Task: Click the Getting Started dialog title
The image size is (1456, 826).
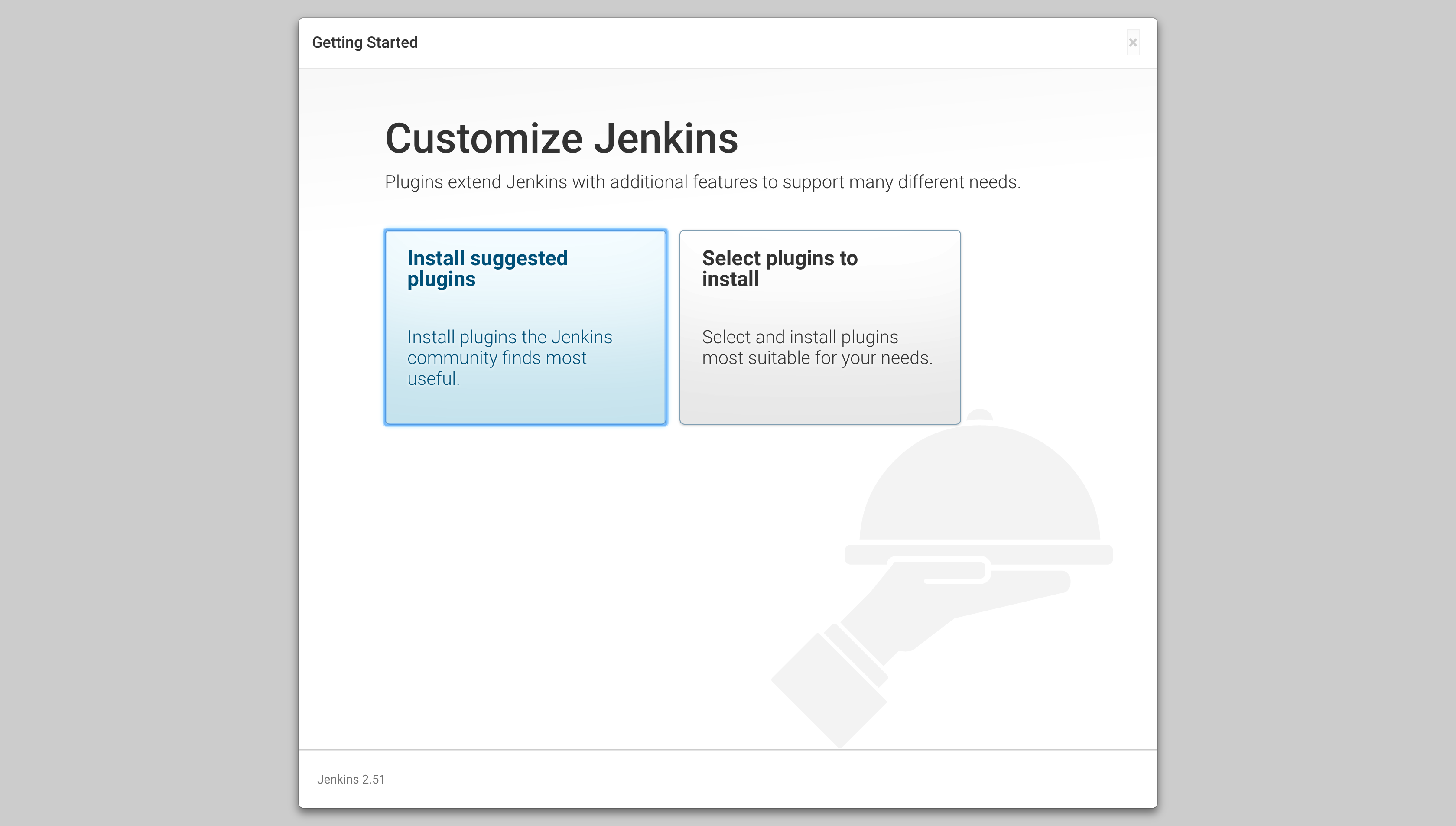Action: pos(365,42)
